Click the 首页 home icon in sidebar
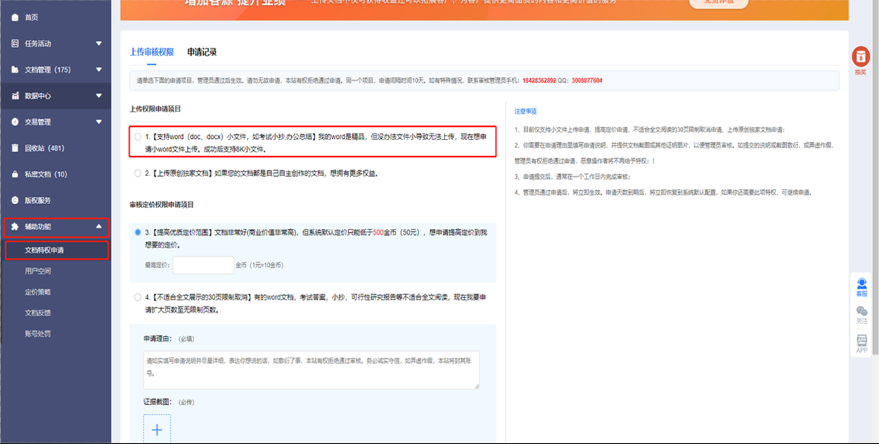879x444 pixels. coord(14,17)
